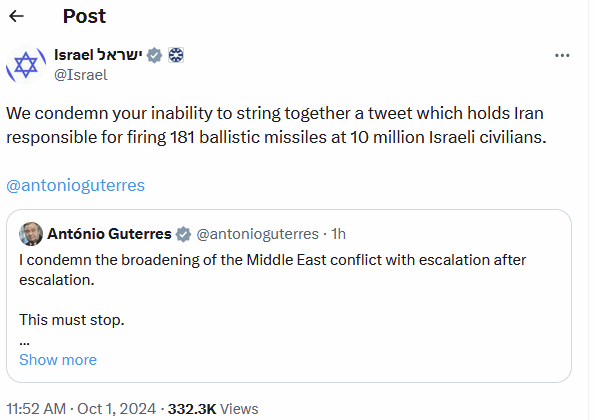Click the Post header title
This screenshot has width=595, height=420.
click(x=84, y=16)
